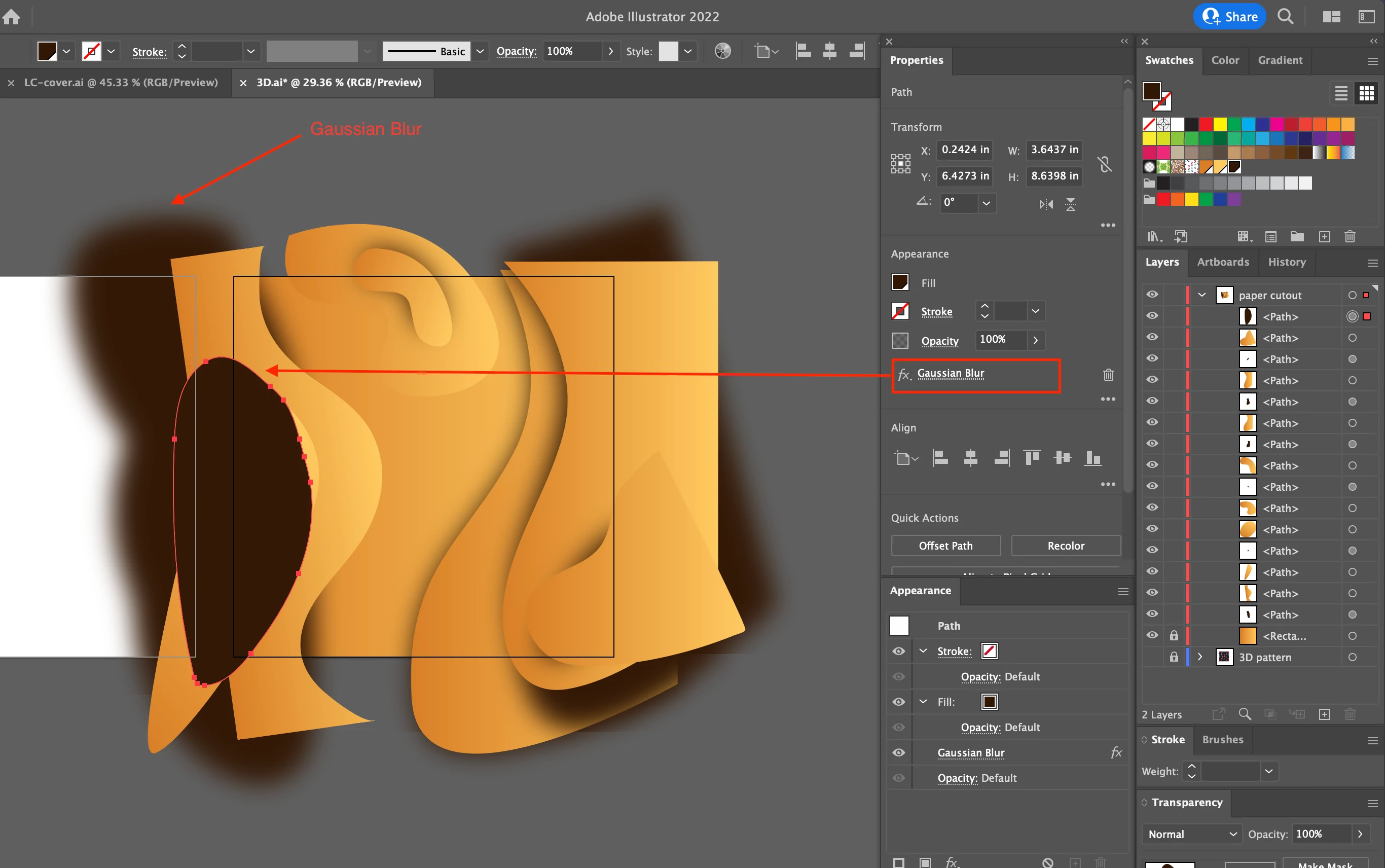Click the Align section horizontal align left icon
1385x868 pixels.
click(x=940, y=457)
